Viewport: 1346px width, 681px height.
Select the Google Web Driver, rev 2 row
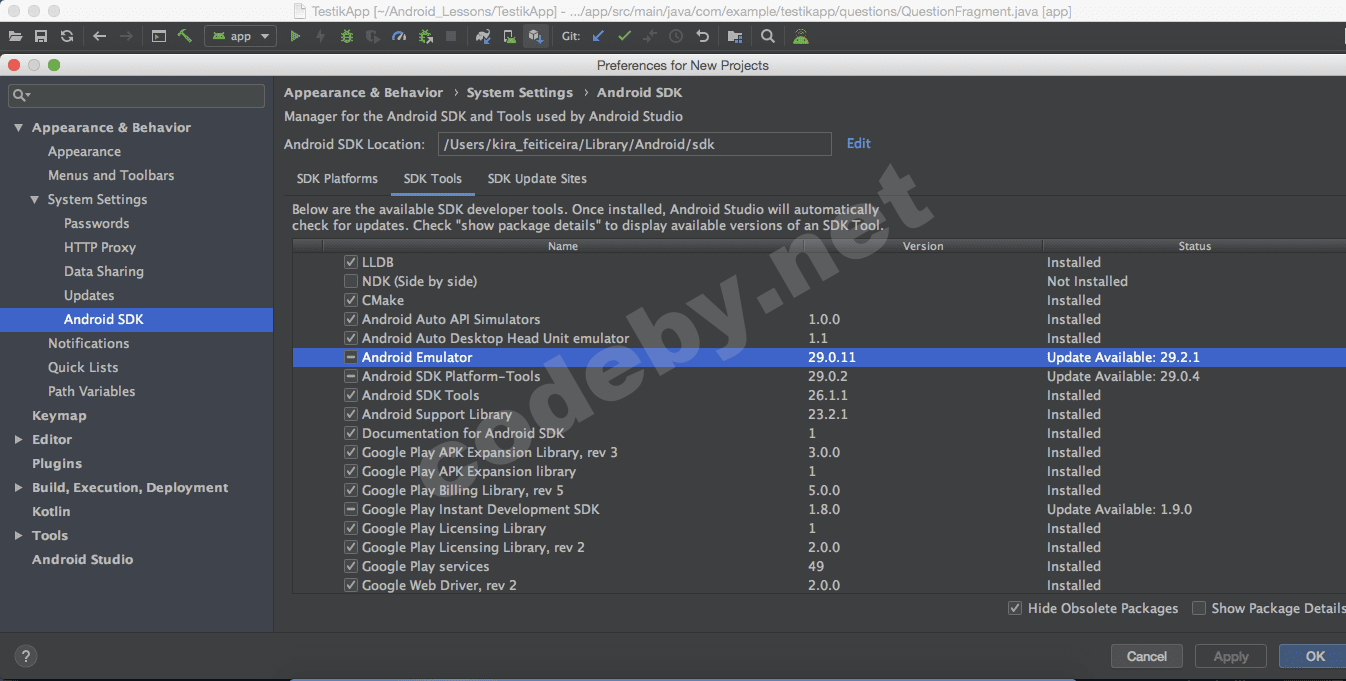pos(819,585)
